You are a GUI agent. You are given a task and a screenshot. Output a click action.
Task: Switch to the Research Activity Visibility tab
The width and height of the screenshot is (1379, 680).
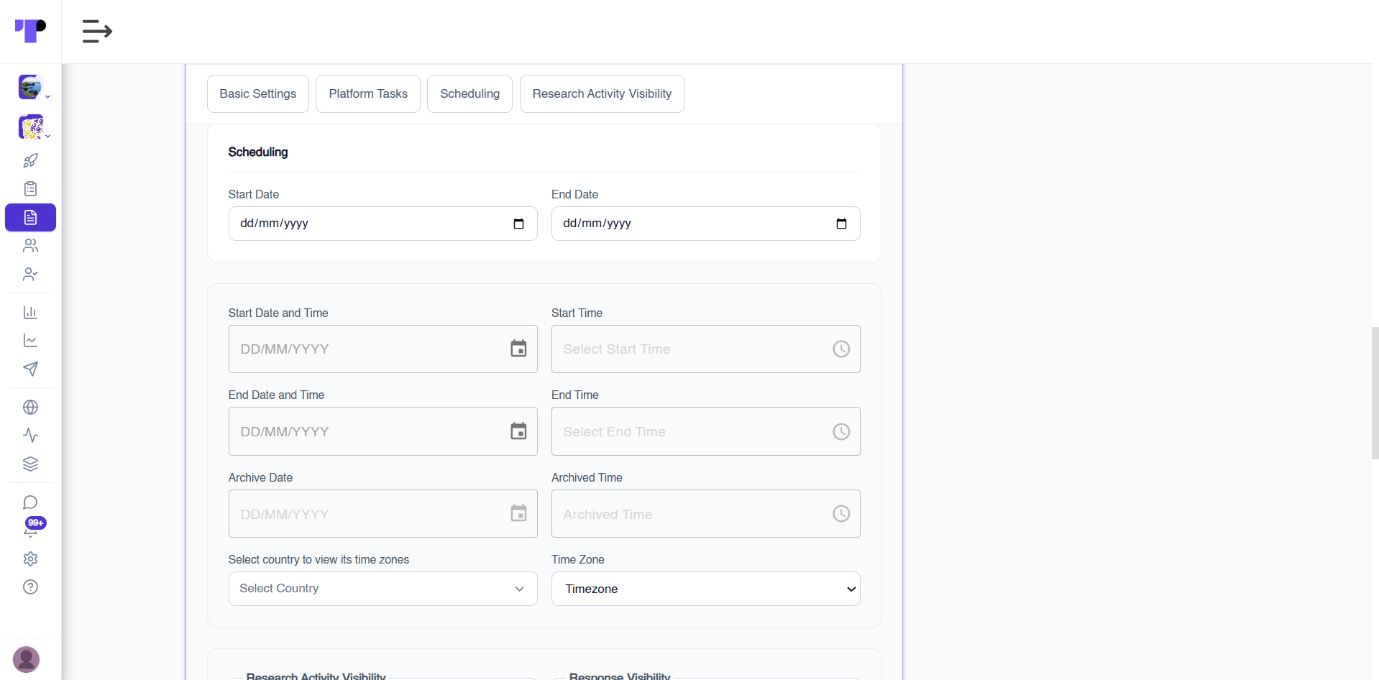(x=602, y=94)
